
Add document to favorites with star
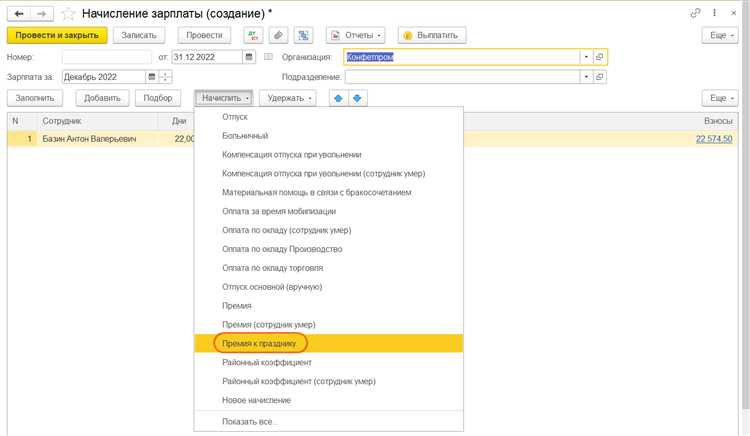tap(68, 14)
